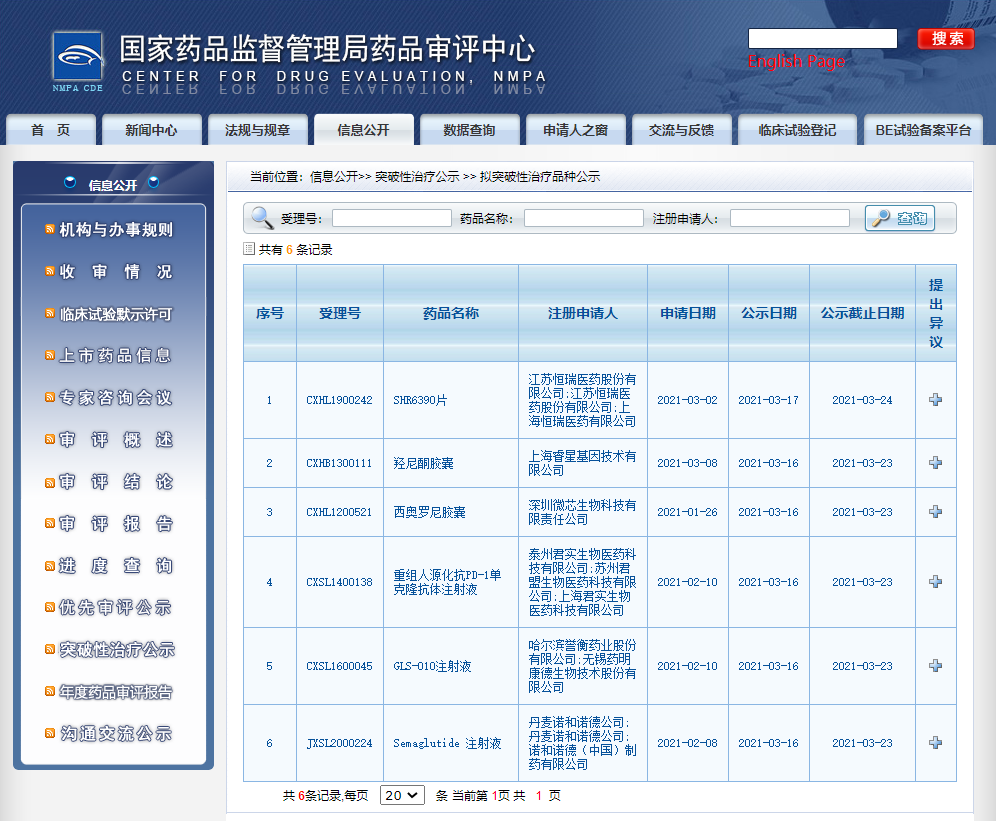
Task: Click acceptance number CXHL1200521
Action: [339, 512]
